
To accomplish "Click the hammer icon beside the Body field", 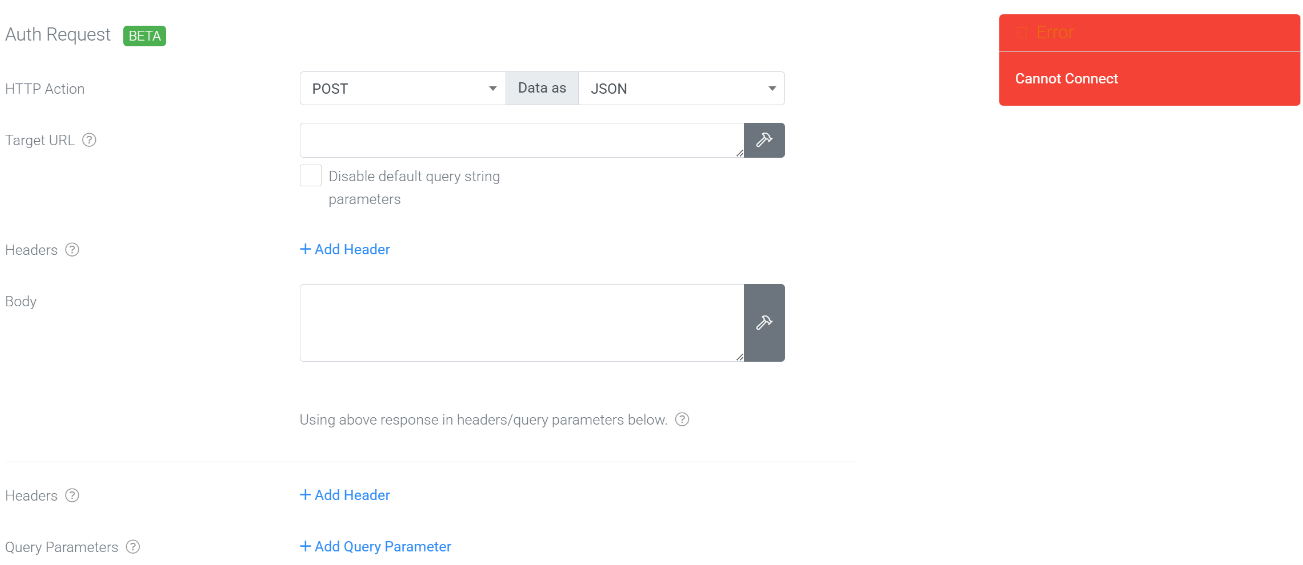I will (764, 323).
